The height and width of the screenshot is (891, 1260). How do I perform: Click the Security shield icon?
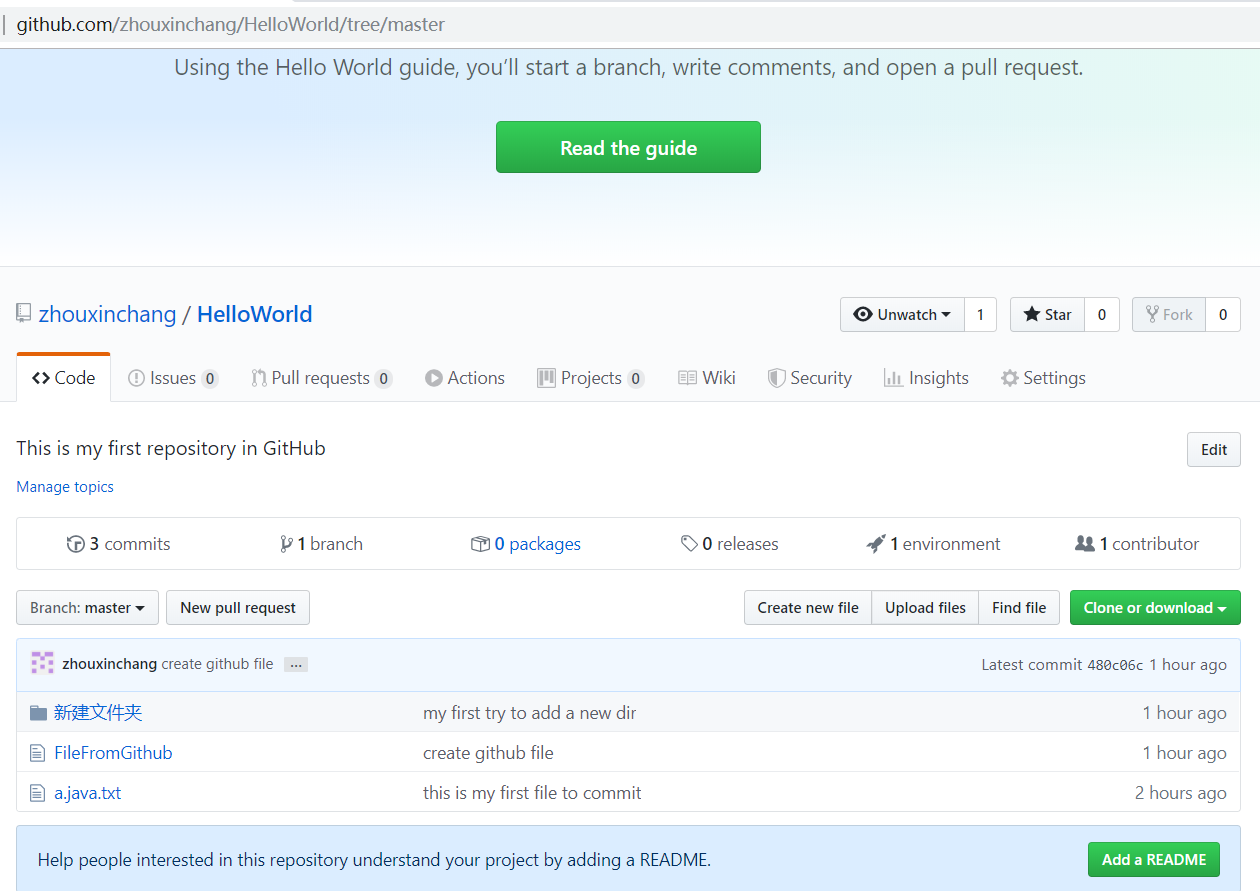[776, 378]
